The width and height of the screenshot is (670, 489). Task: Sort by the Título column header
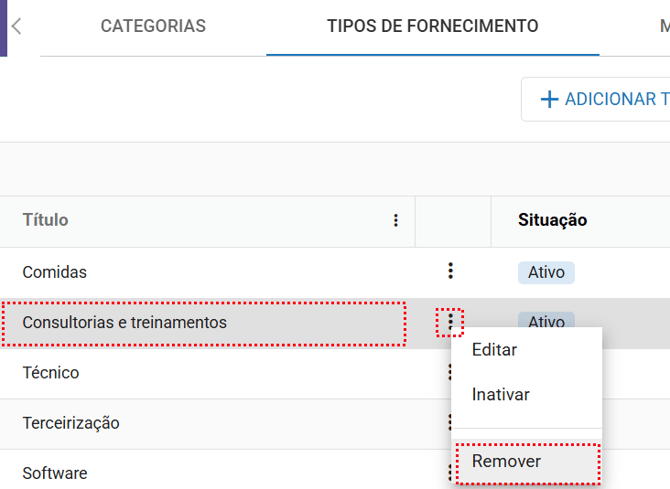tap(46, 220)
